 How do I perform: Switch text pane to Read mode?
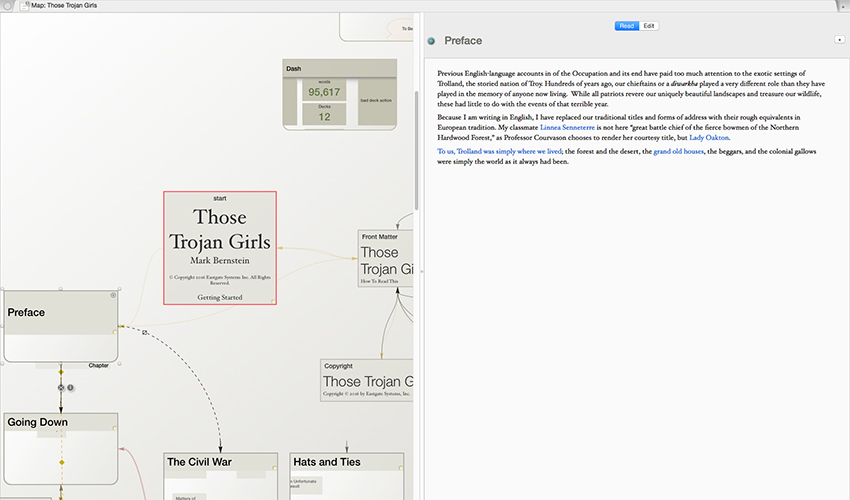pyautogui.click(x=627, y=26)
